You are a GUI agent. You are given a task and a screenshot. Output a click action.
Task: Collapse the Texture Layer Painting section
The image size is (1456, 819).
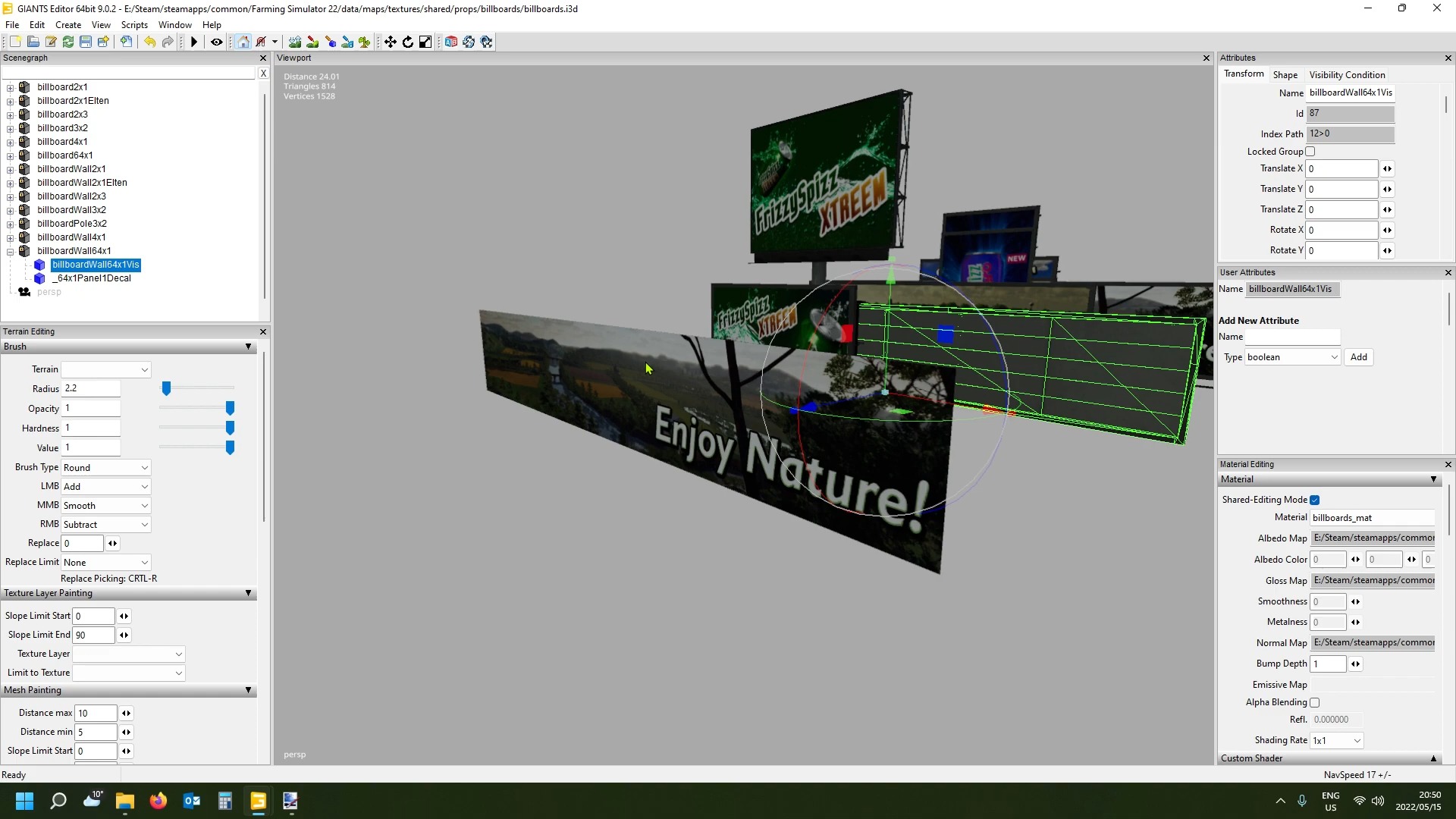coord(248,593)
